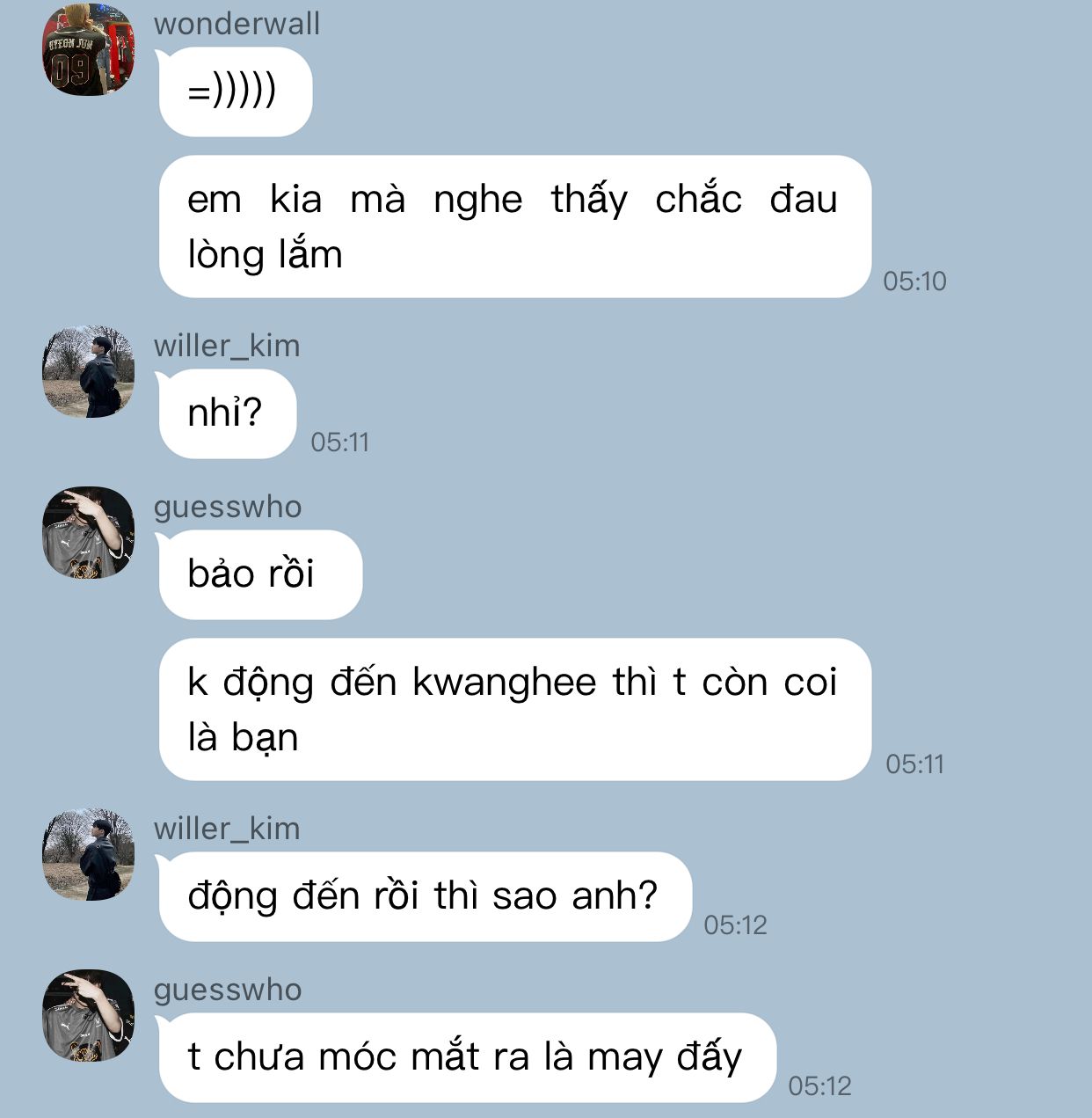This screenshot has height=1118, width=1092.
Task: Click the first willer_kim username
Action: [x=227, y=346]
